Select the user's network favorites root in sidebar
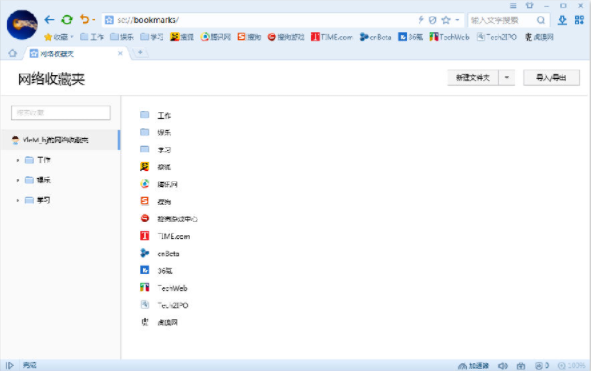The width and height of the screenshot is (591, 371). [60, 140]
